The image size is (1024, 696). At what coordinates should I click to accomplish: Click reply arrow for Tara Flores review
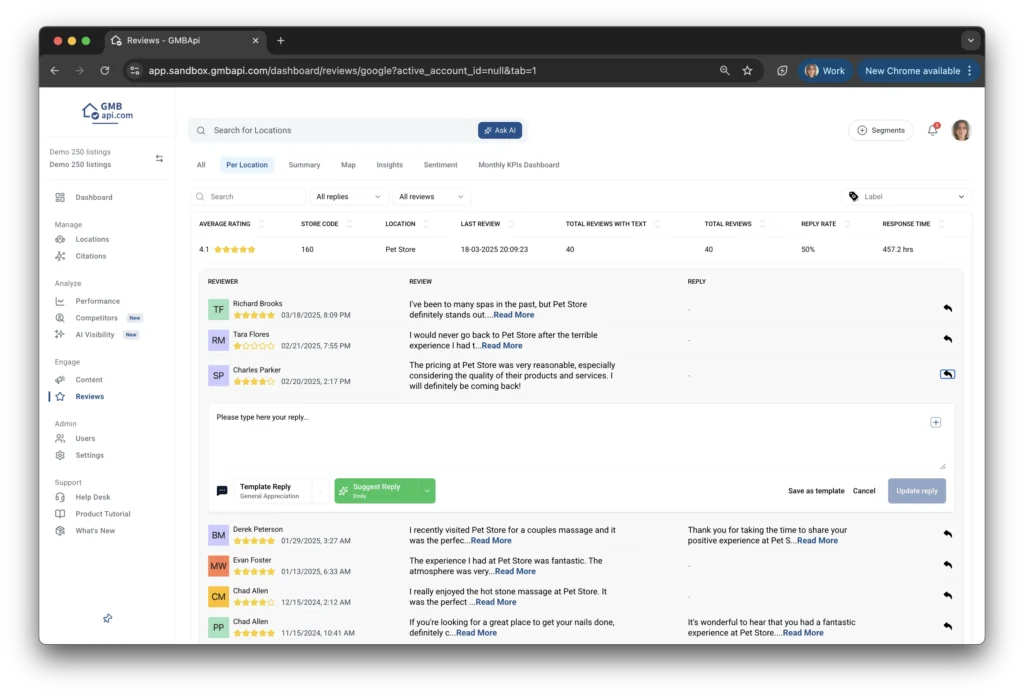click(x=947, y=339)
